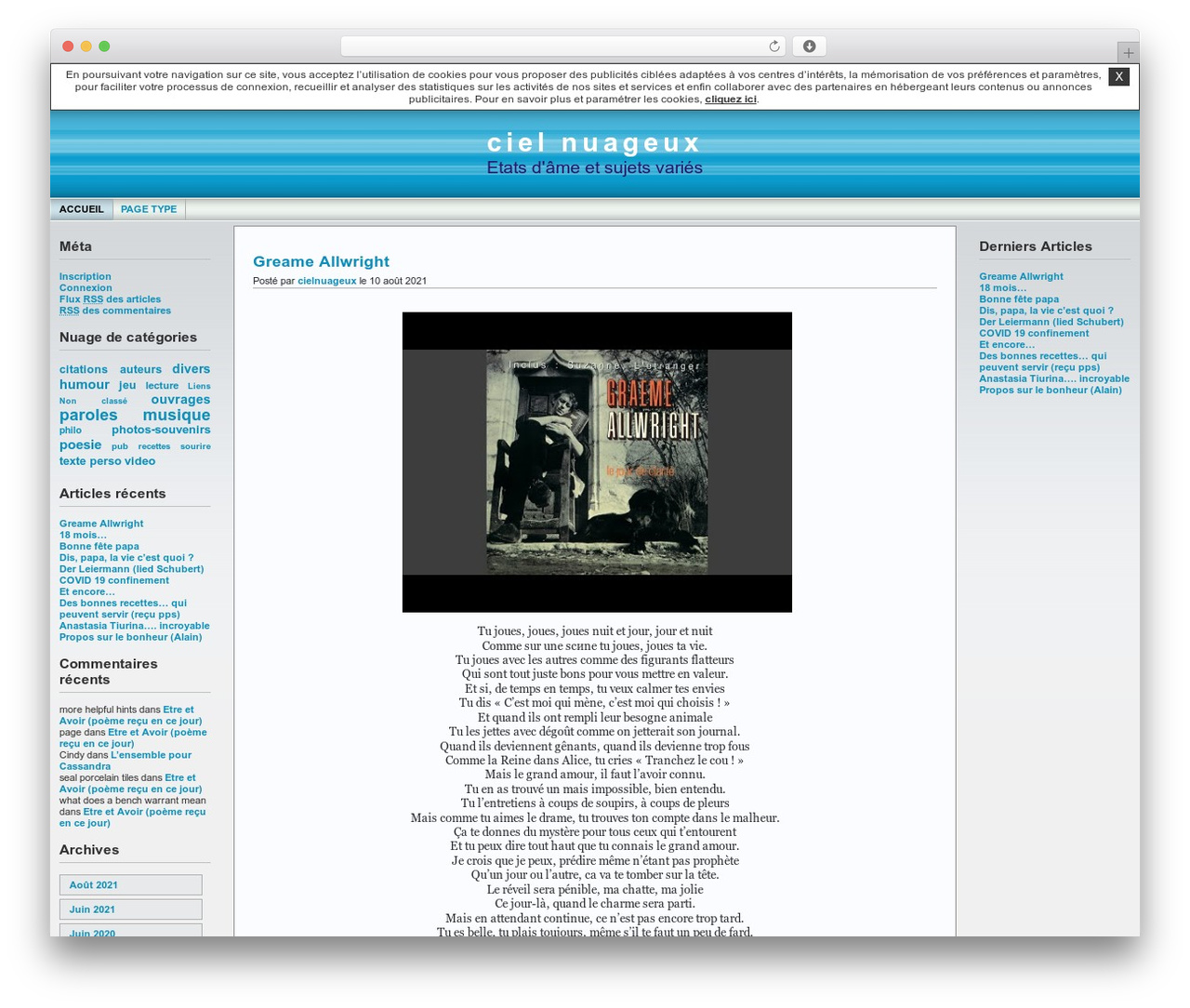This screenshot has height=1008, width=1190.
Task: Open 'RSS des commentaires' feed
Action: pyautogui.click(x=115, y=311)
